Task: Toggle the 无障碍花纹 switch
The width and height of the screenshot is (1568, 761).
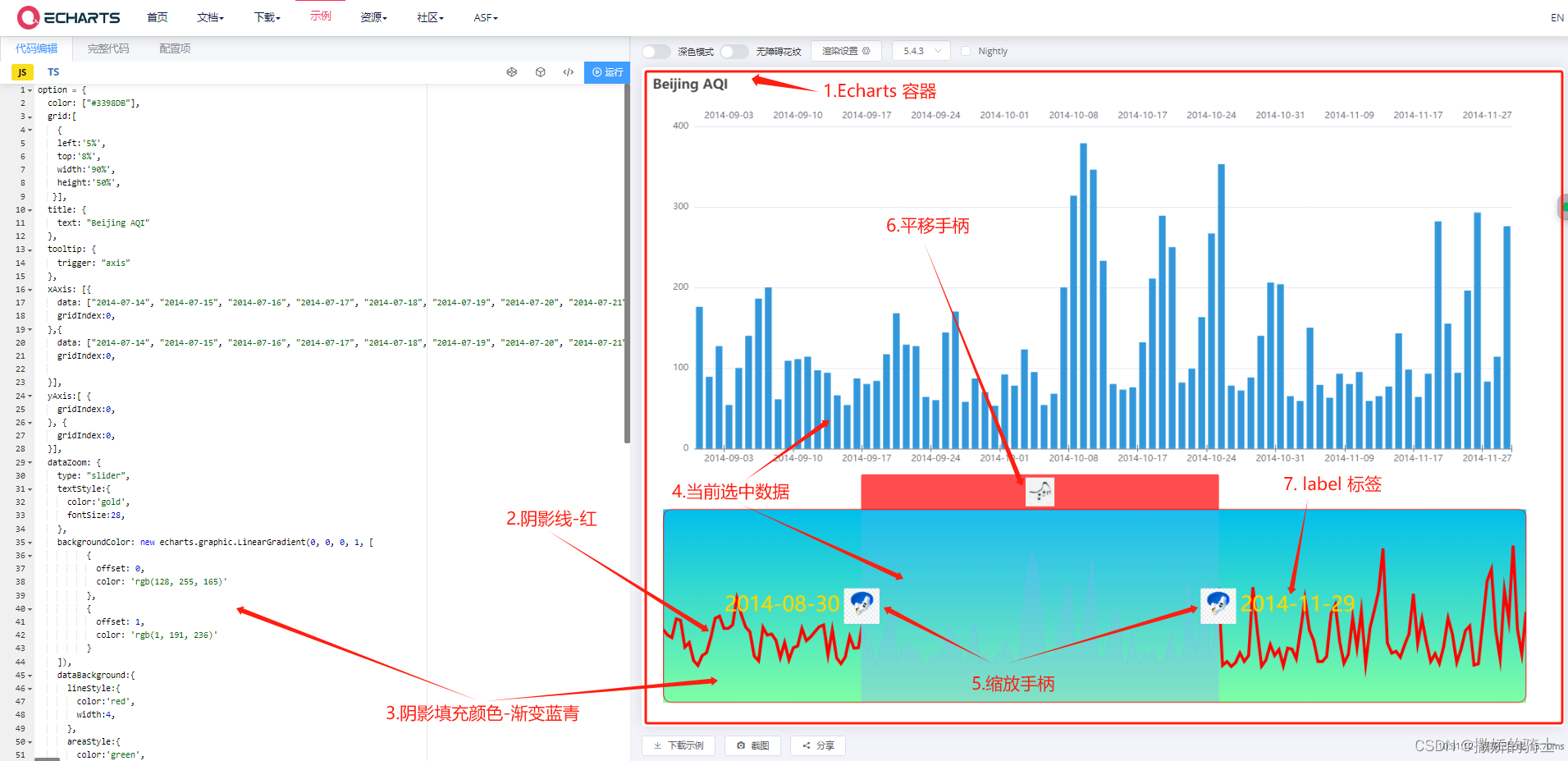Action: click(x=734, y=50)
